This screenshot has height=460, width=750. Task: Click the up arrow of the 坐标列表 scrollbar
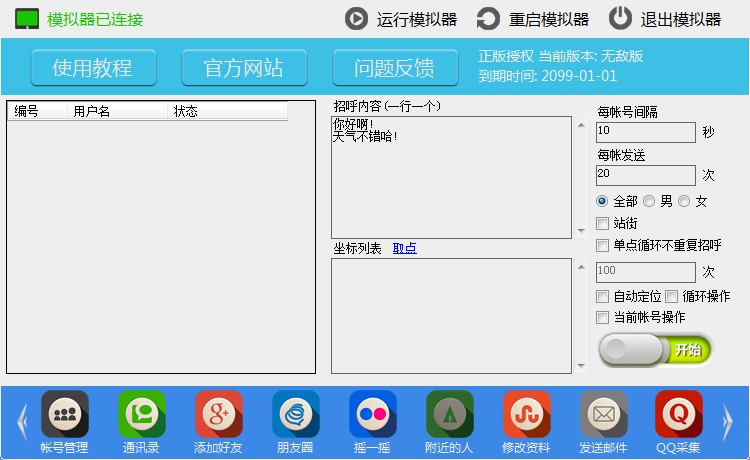[x=581, y=267]
